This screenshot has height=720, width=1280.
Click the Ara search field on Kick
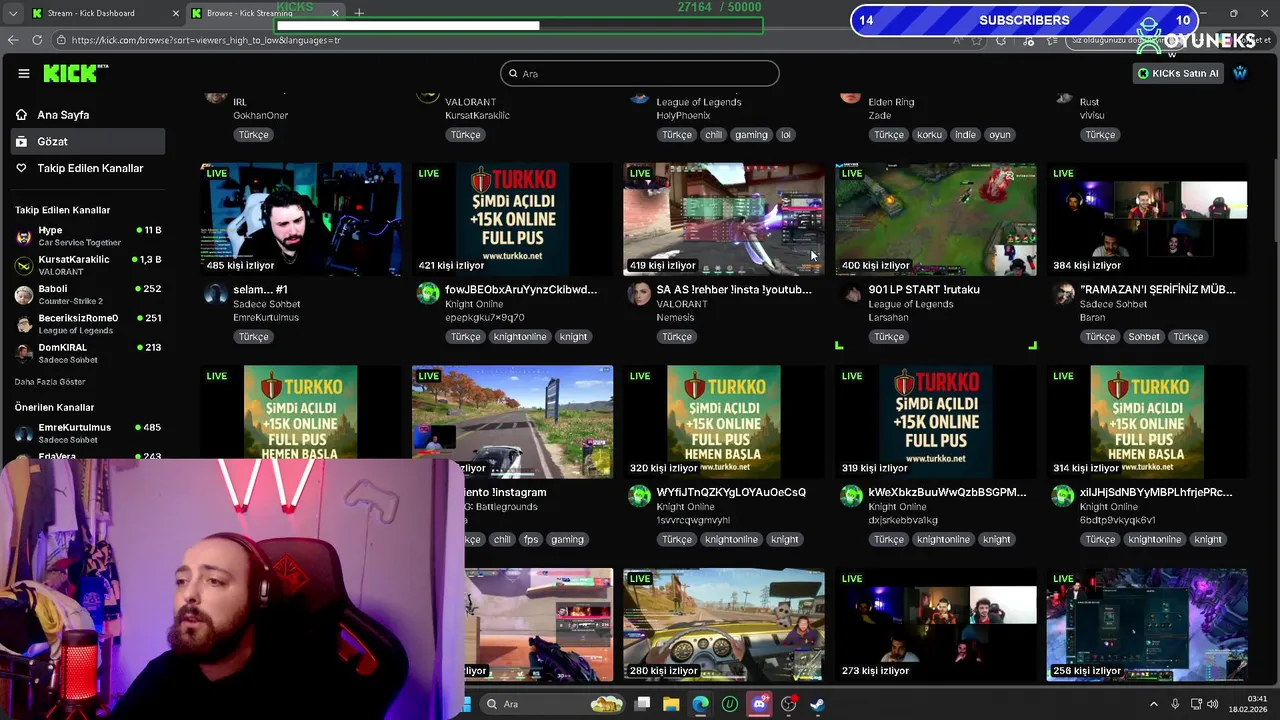(x=640, y=73)
